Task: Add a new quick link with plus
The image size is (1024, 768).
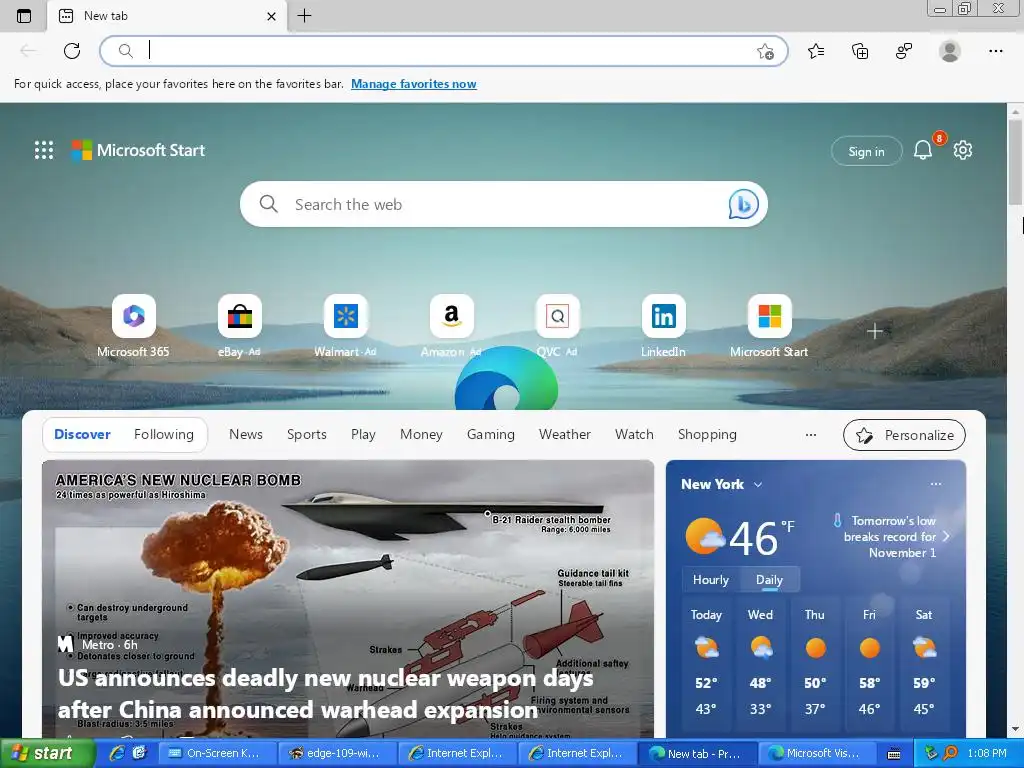Action: (874, 331)
